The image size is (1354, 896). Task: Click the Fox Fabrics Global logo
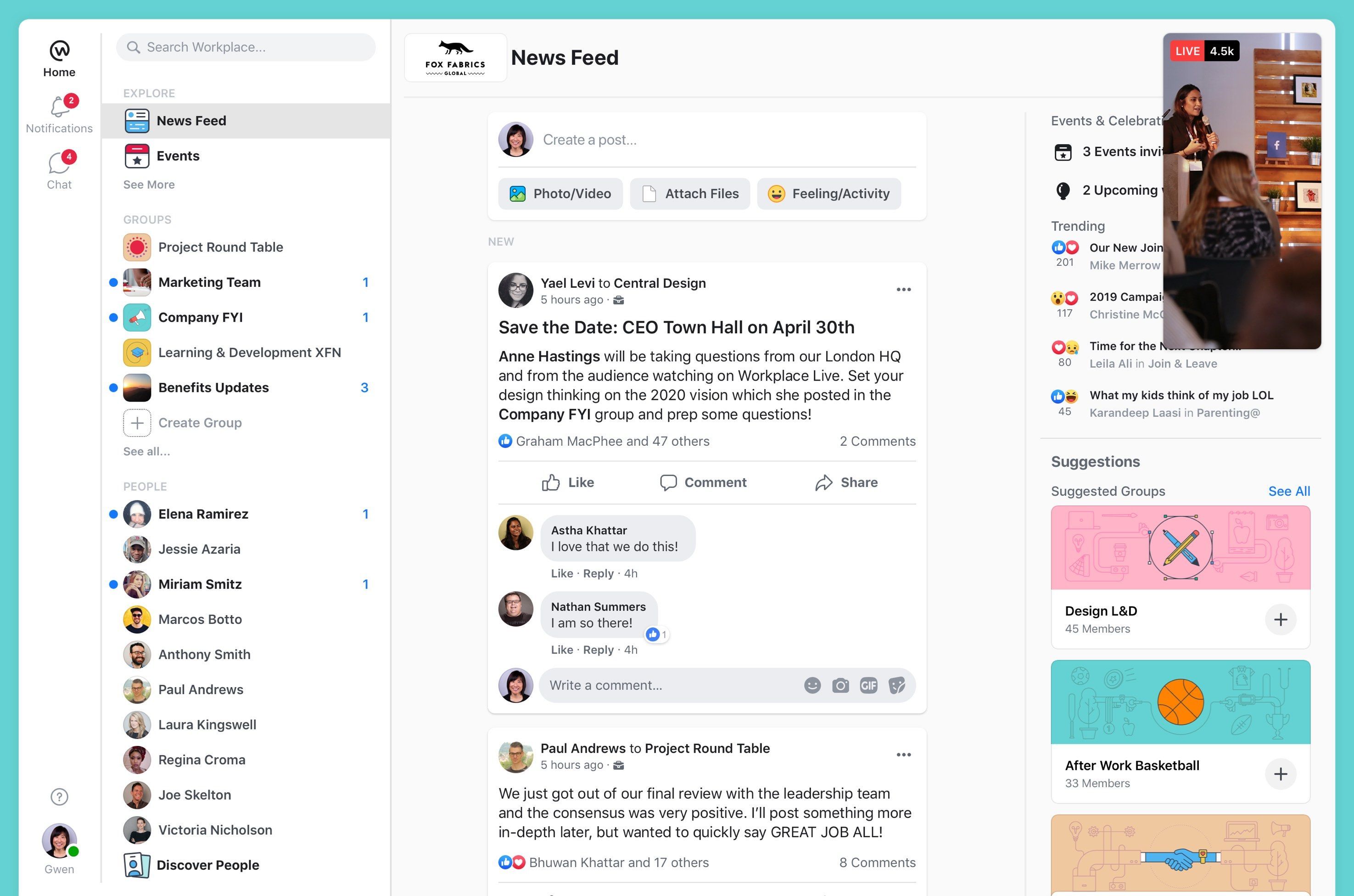coord(455,58)
